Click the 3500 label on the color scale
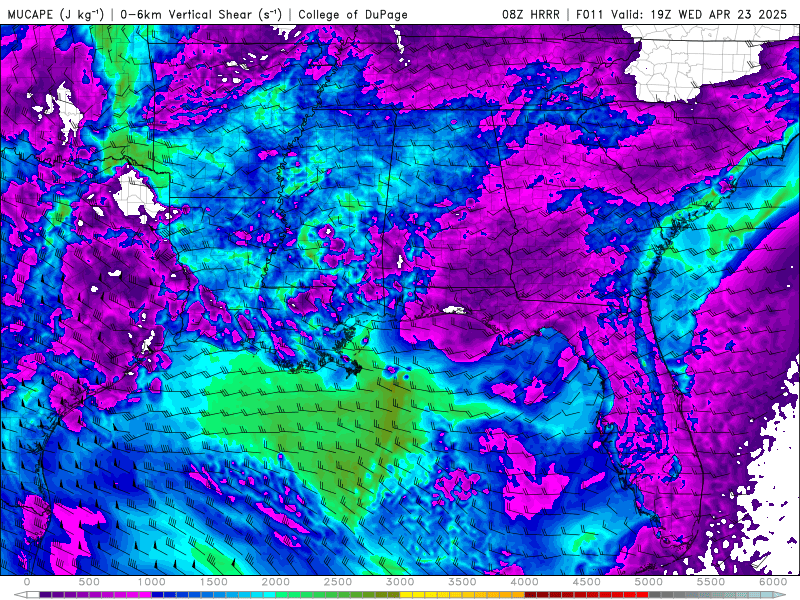The image size is (800, 600). 462,582
